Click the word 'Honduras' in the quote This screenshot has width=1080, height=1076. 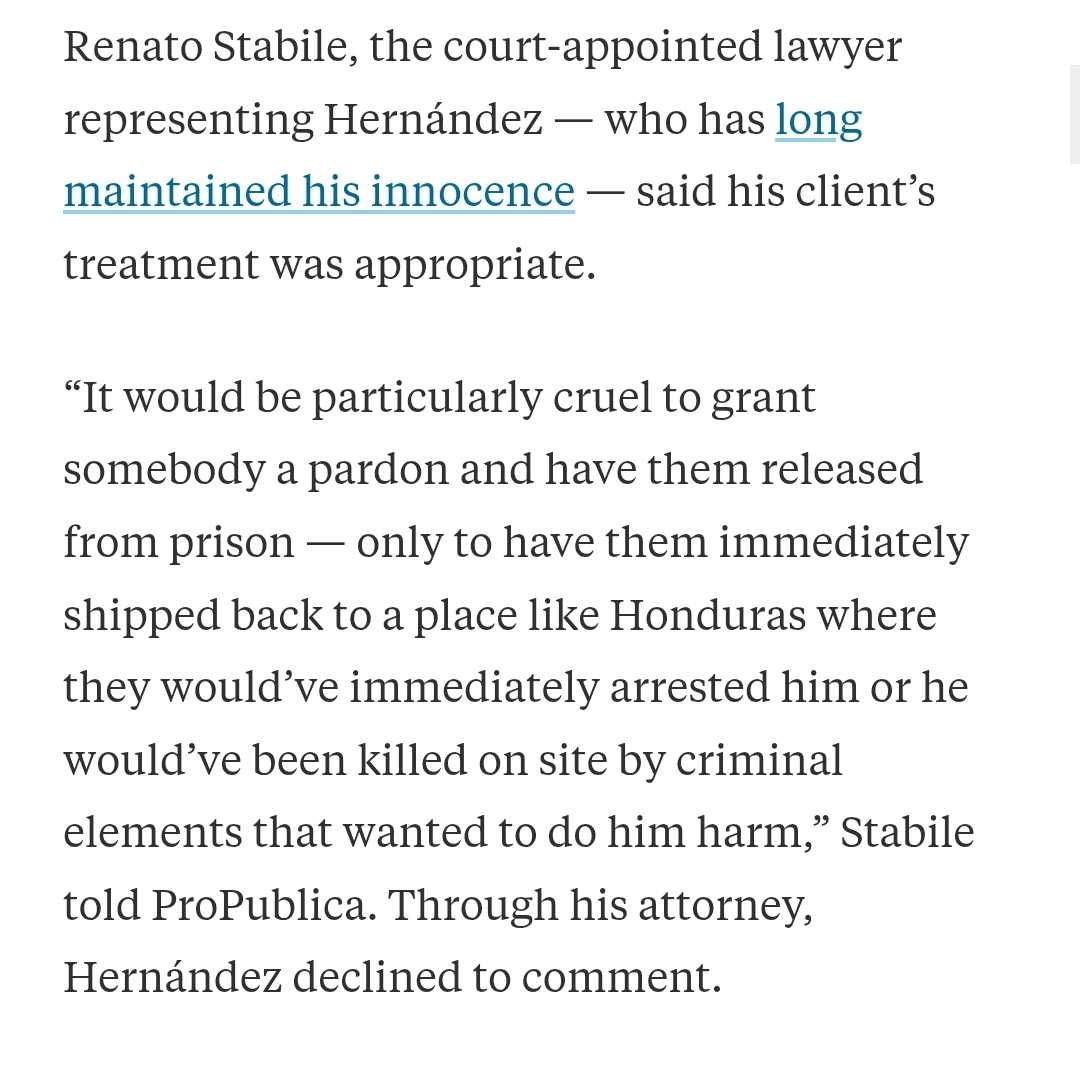[707, 615]
